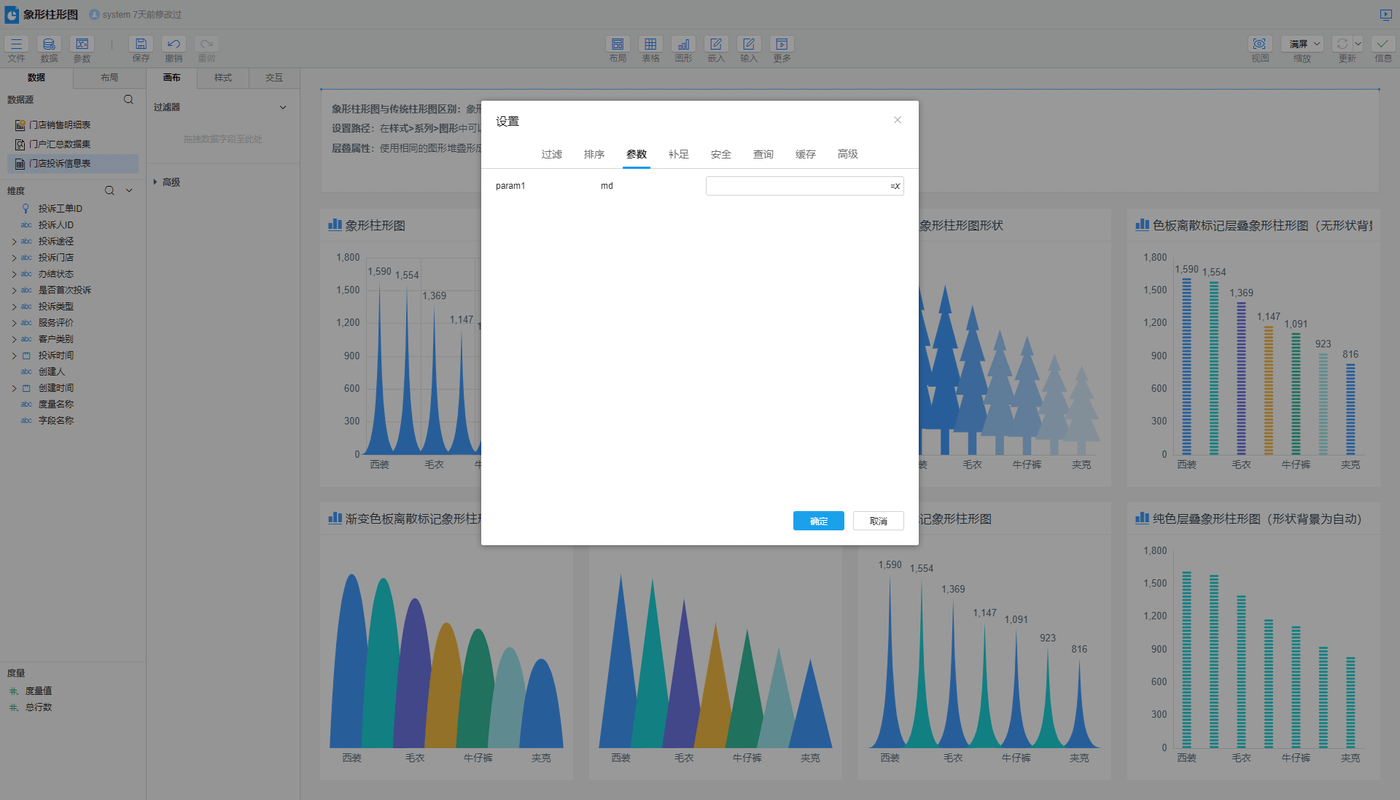Click the 信息 checkmark icon
Viewport: 1400px width, 800px height.
pyautogui.click(x=1382, y=44)
